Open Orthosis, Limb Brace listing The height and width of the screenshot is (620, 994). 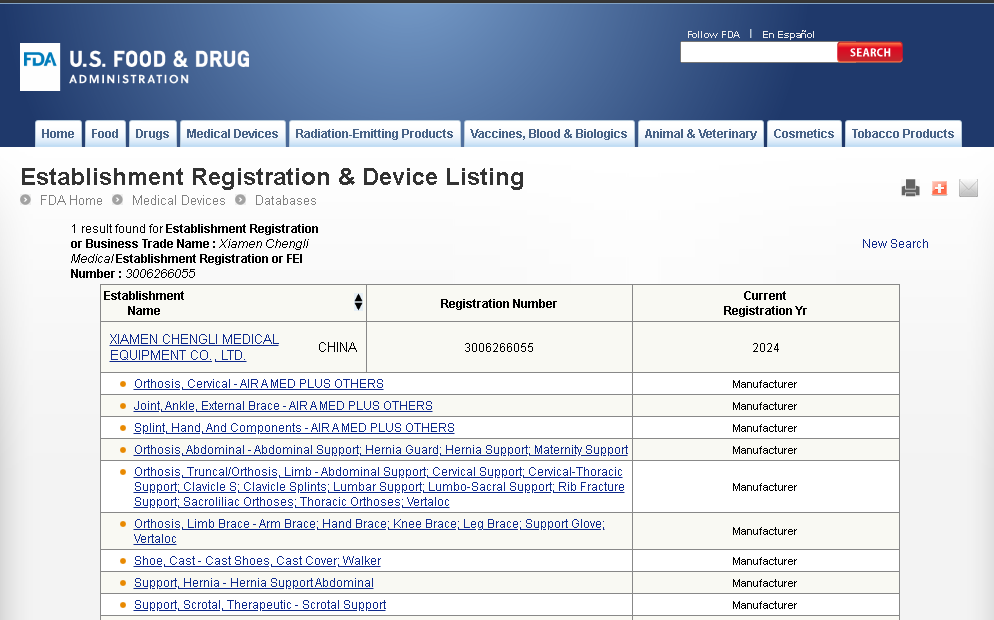[x=369, y=531]
